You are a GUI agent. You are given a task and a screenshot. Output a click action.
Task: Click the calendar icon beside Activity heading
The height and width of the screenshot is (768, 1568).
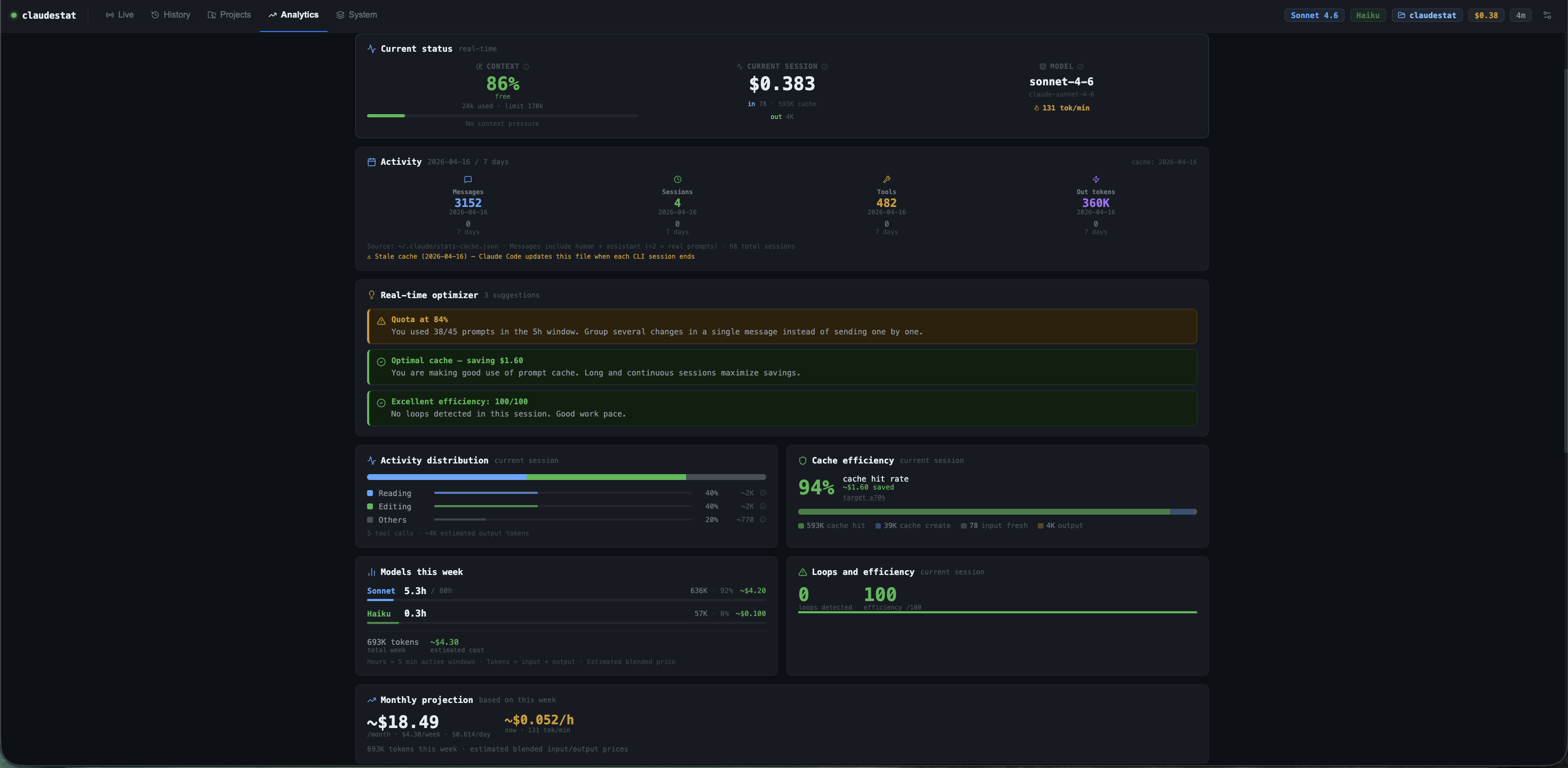[371, 162]
